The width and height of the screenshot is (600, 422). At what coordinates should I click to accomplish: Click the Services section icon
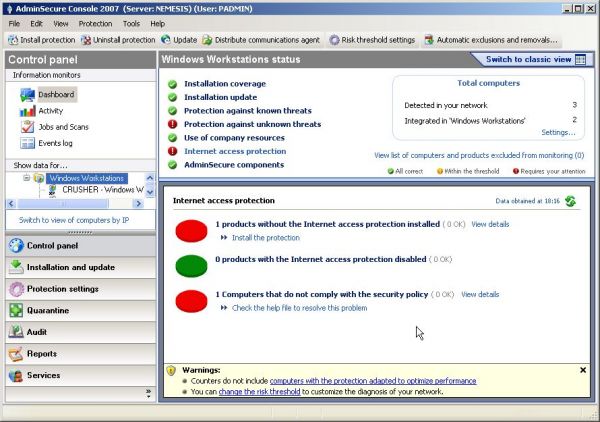click(x=16, y=375)
